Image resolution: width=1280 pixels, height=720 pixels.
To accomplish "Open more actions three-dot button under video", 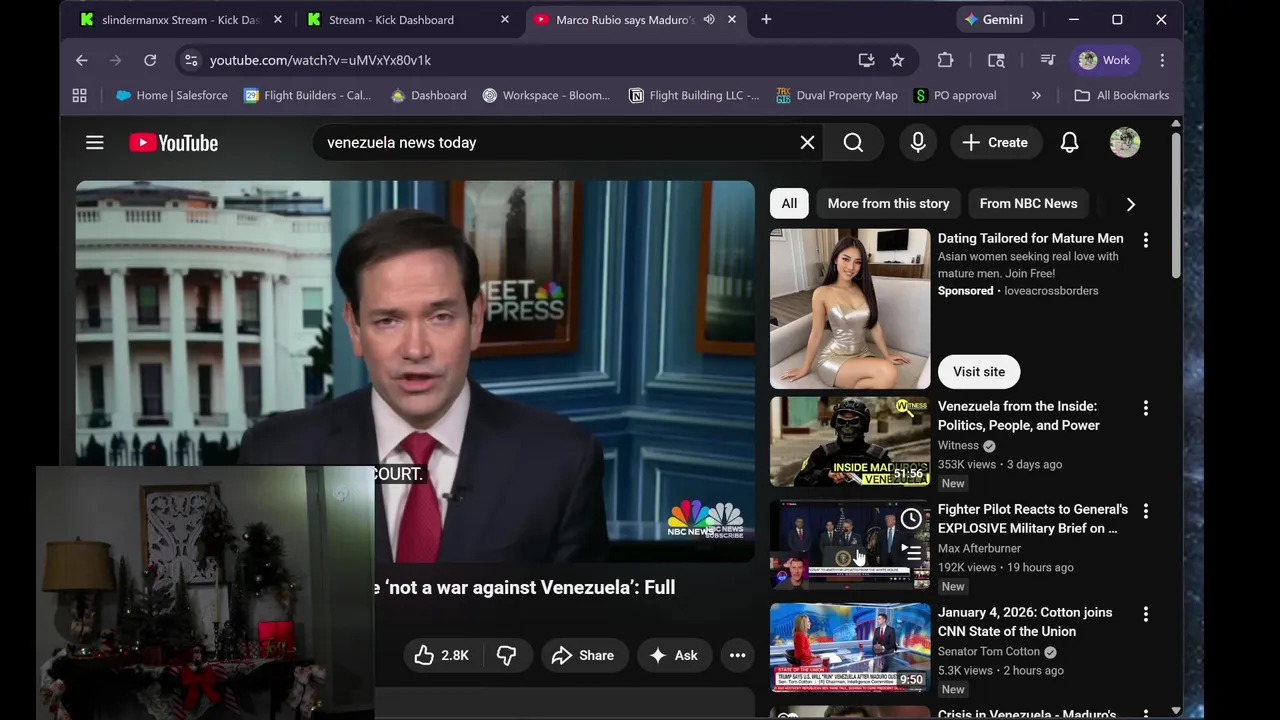I will coord(737,655).
